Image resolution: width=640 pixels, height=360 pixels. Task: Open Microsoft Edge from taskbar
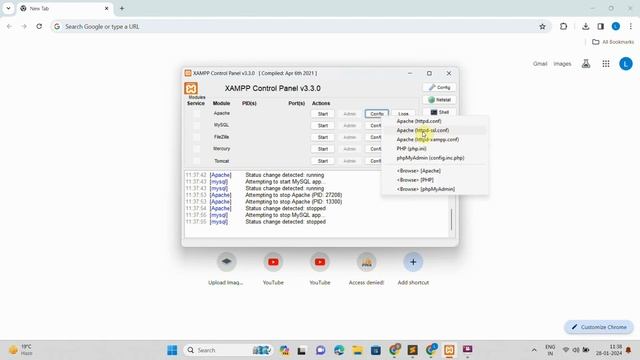pos(339,350)
